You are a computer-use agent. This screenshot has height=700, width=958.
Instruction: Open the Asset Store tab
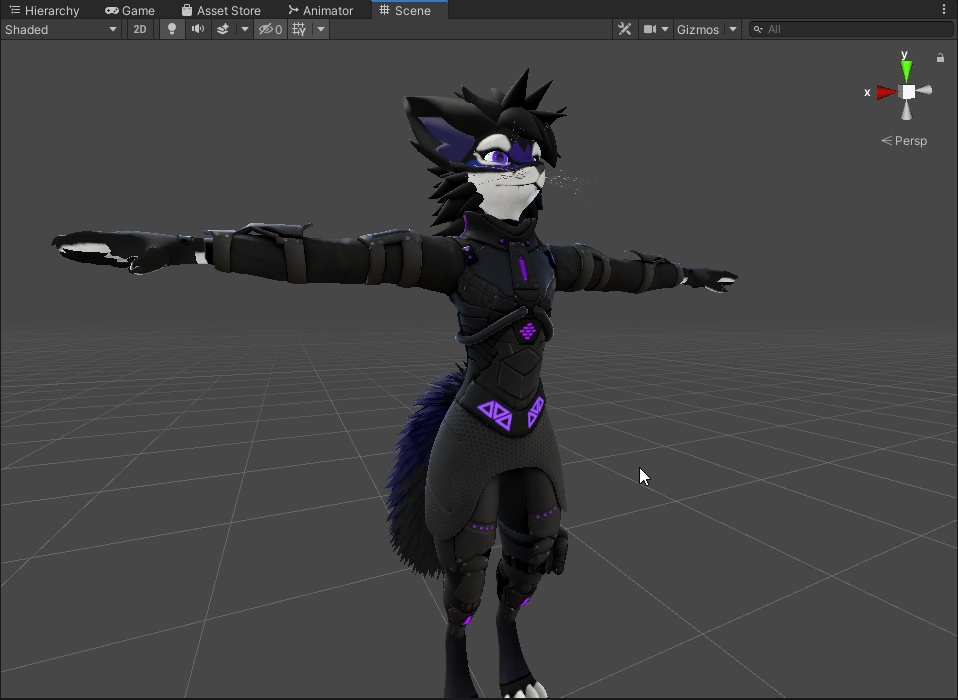point(221,10)
